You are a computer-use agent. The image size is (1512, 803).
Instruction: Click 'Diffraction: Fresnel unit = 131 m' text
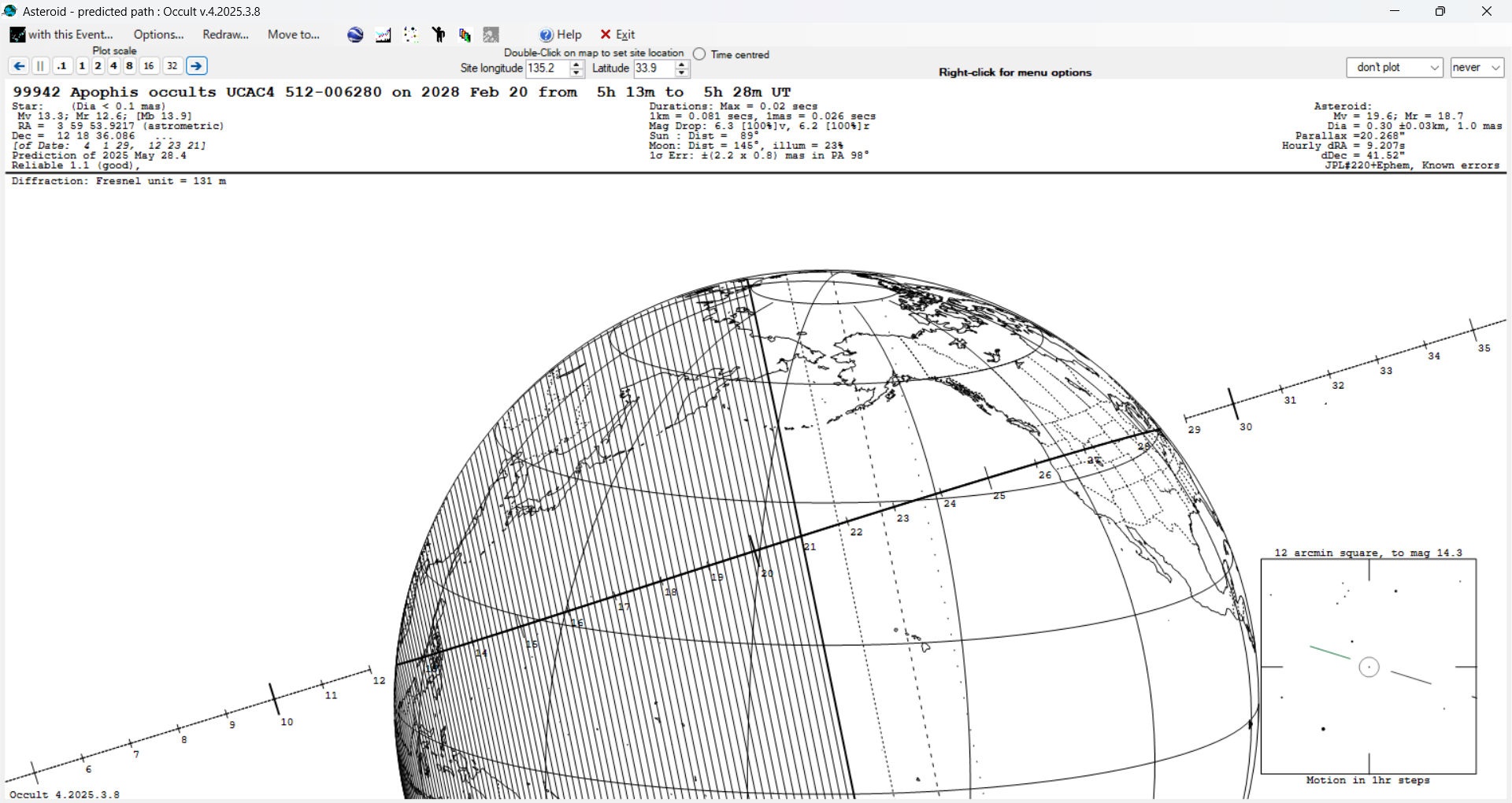tap(119, 181)
